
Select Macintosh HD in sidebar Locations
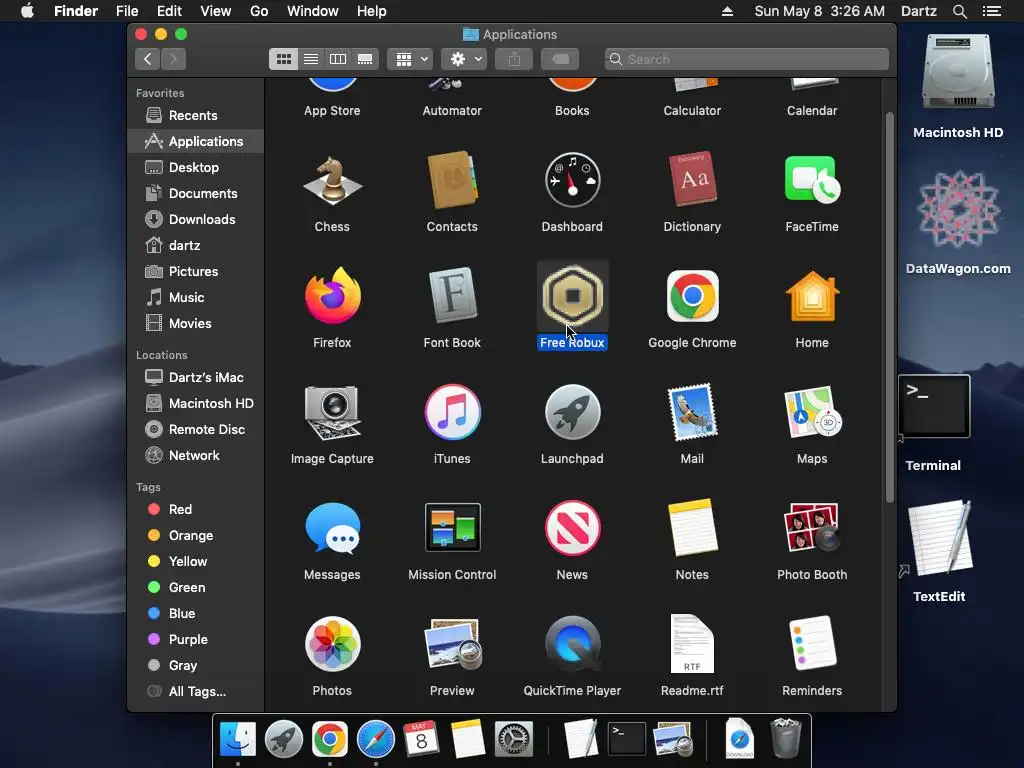pos(195,404)
